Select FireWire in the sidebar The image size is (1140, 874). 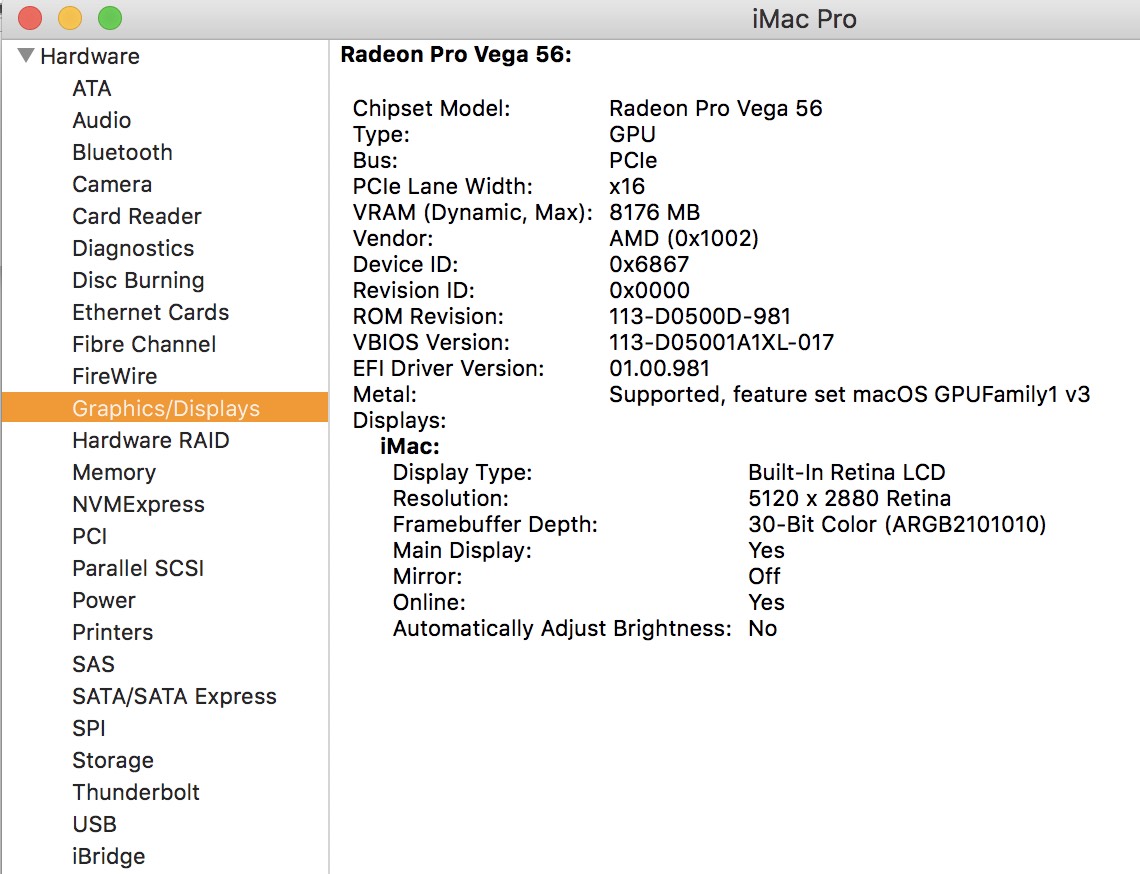pyautogui.click(x=115, y=376)
